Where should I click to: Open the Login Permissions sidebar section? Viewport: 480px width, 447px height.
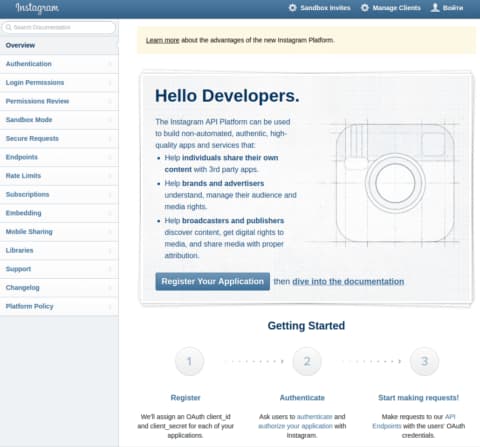(59, 83)
